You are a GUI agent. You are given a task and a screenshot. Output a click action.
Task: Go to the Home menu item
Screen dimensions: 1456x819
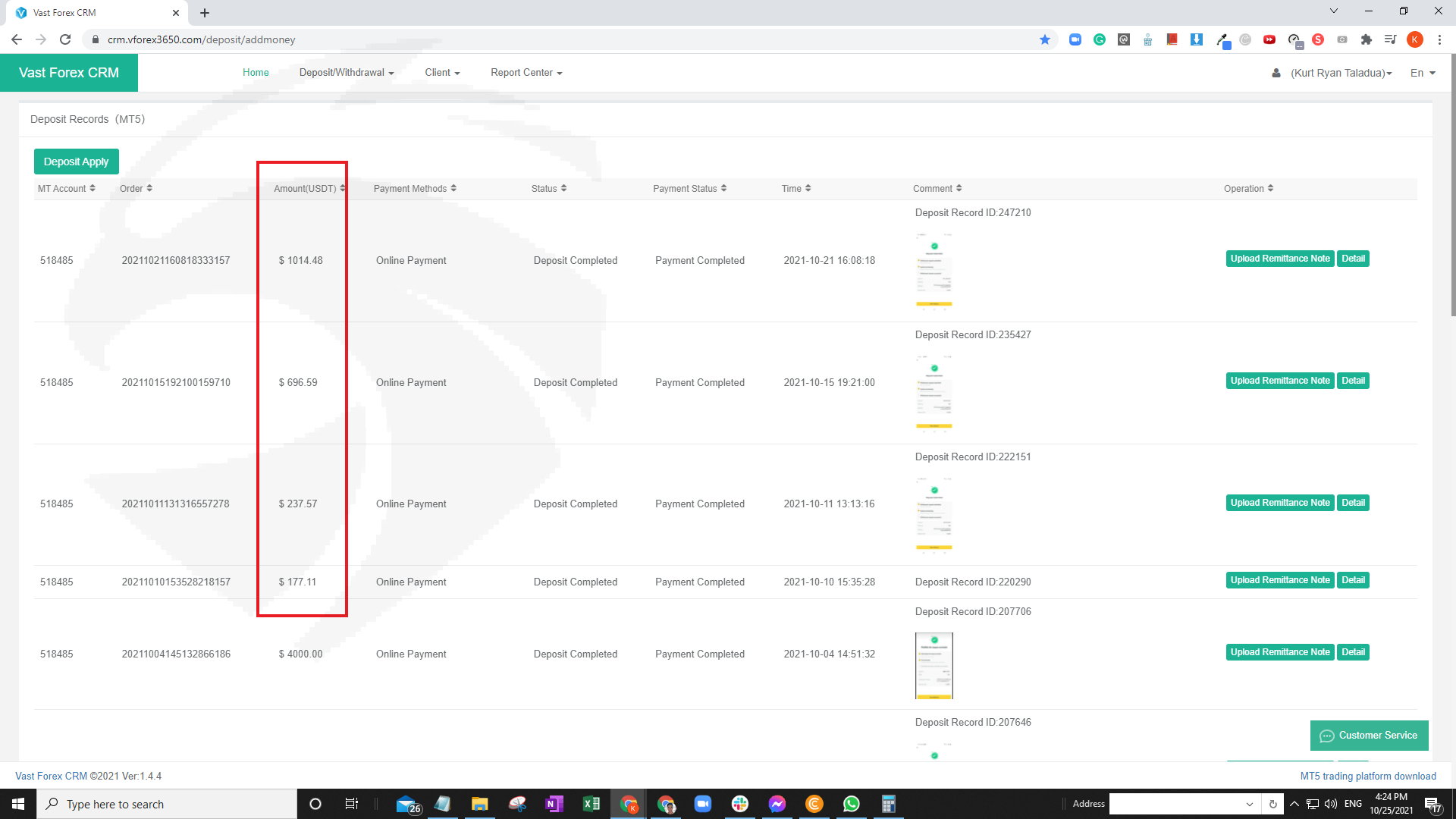[x=256, y=73]
